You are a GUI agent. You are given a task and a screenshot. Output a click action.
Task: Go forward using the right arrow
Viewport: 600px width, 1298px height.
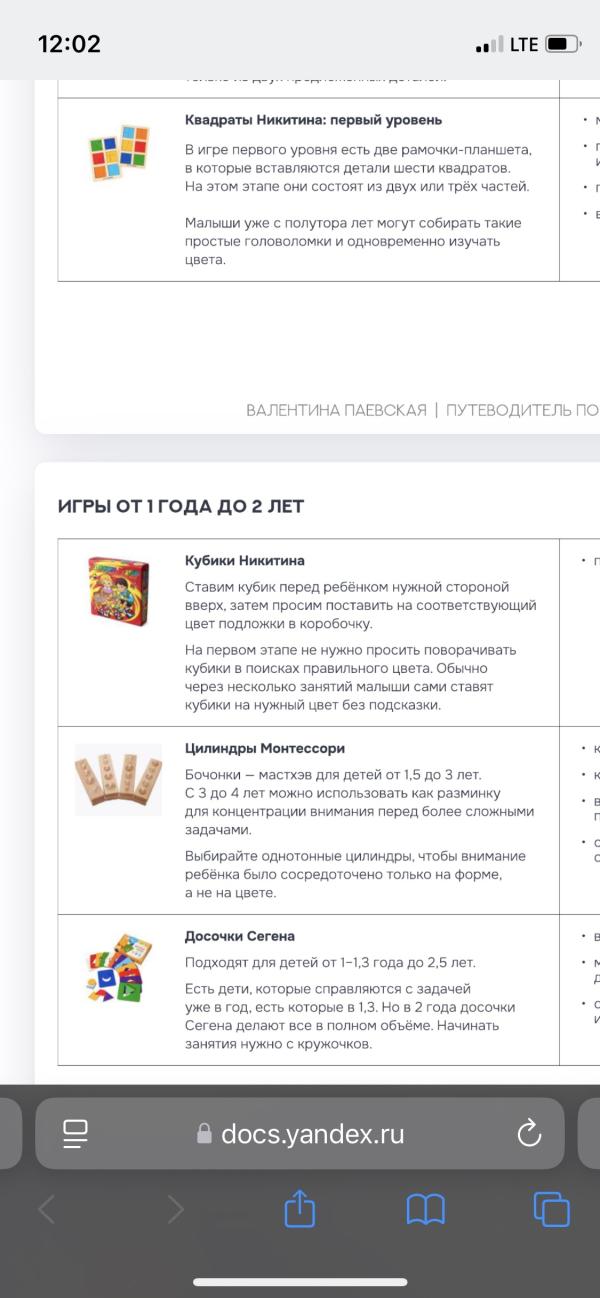(x=175, y=1210)
